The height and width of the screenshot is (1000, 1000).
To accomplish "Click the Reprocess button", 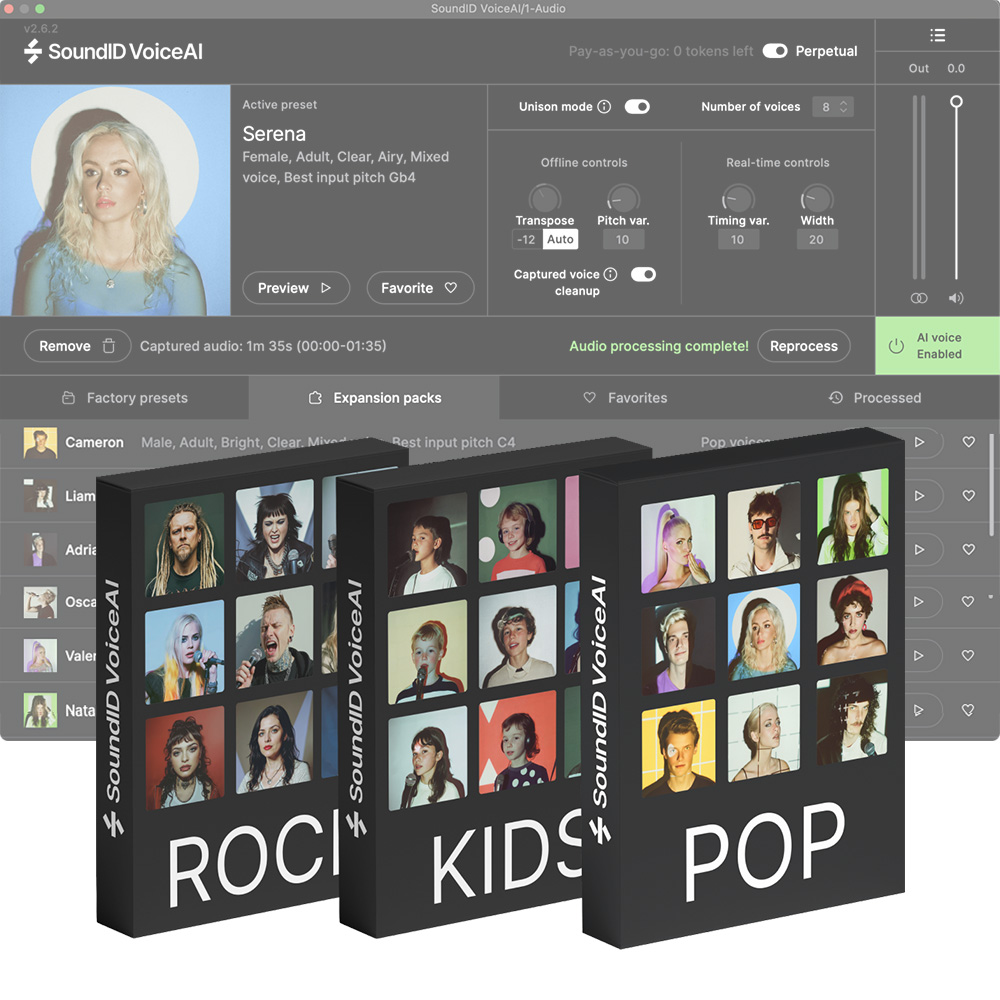I will coord(804,346).
